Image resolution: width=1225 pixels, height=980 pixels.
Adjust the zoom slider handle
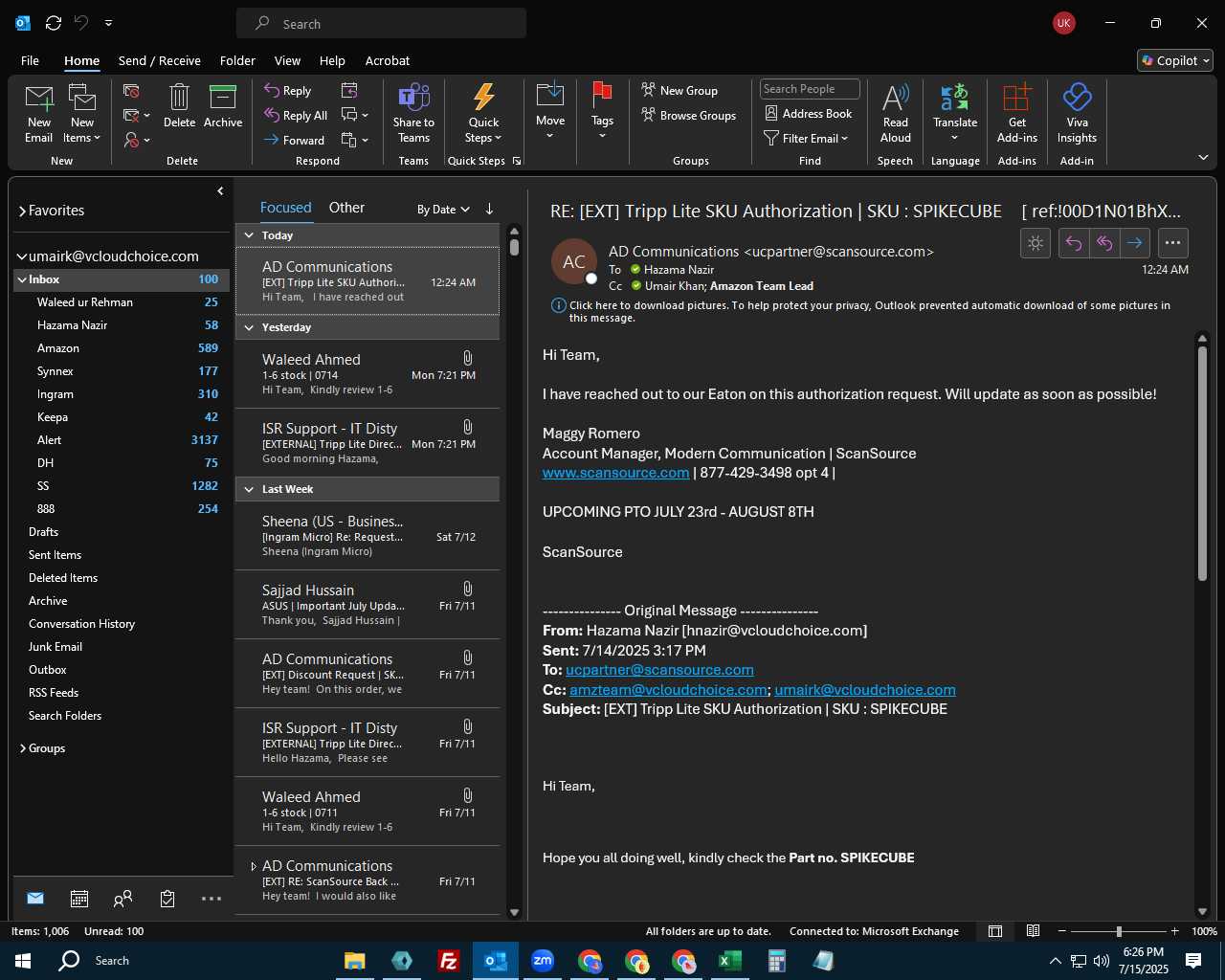point(1119,931)
